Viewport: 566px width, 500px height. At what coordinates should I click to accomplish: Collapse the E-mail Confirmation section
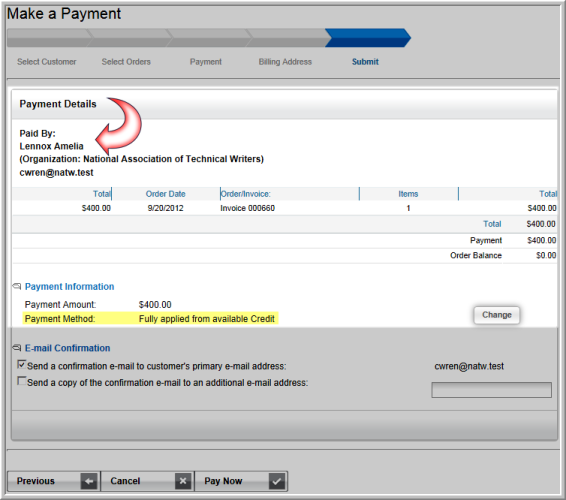tap(68, 348)
